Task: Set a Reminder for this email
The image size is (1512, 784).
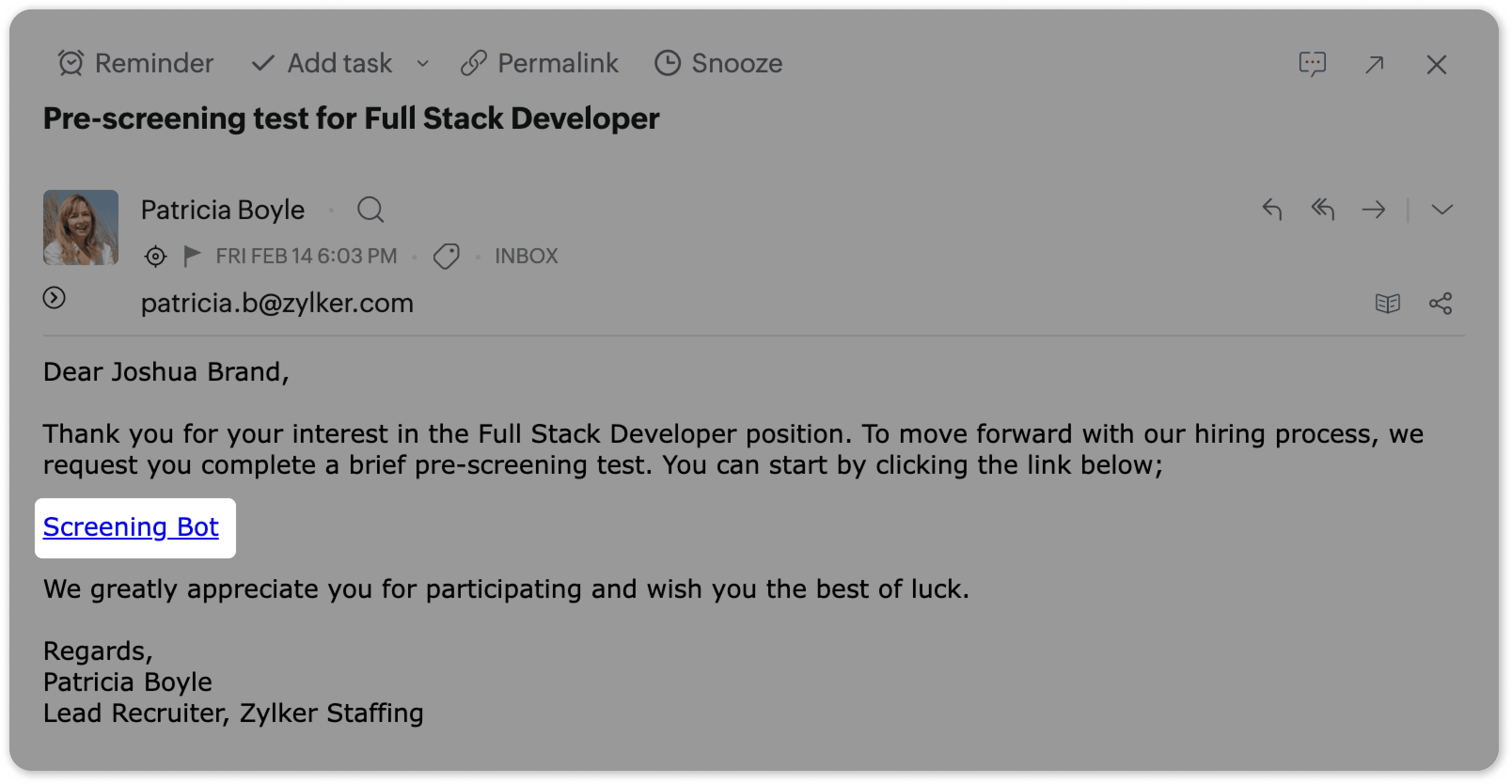Action: click(135, 63)
